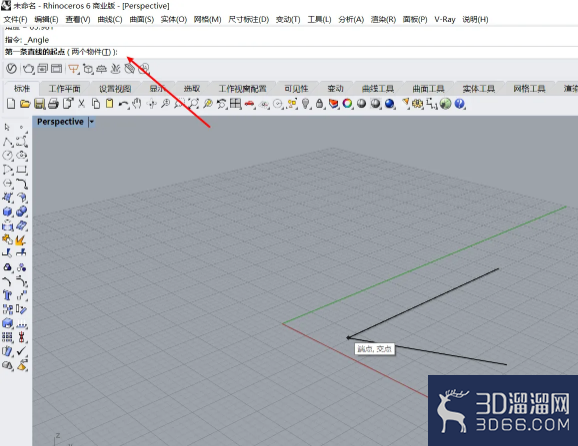The image size is (578, 446).
Task: Open the color wheel icon in toolbar
Action: coord(347,104)
